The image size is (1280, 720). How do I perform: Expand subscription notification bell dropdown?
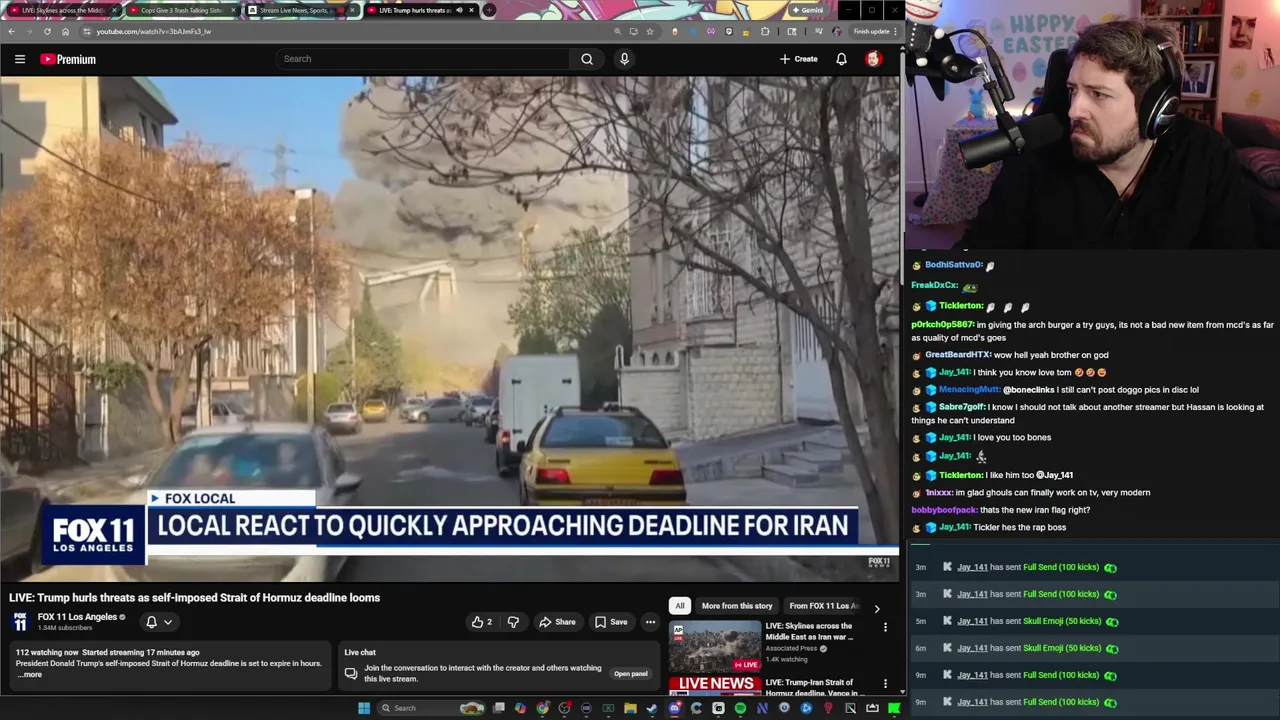(x=159, y=622)
